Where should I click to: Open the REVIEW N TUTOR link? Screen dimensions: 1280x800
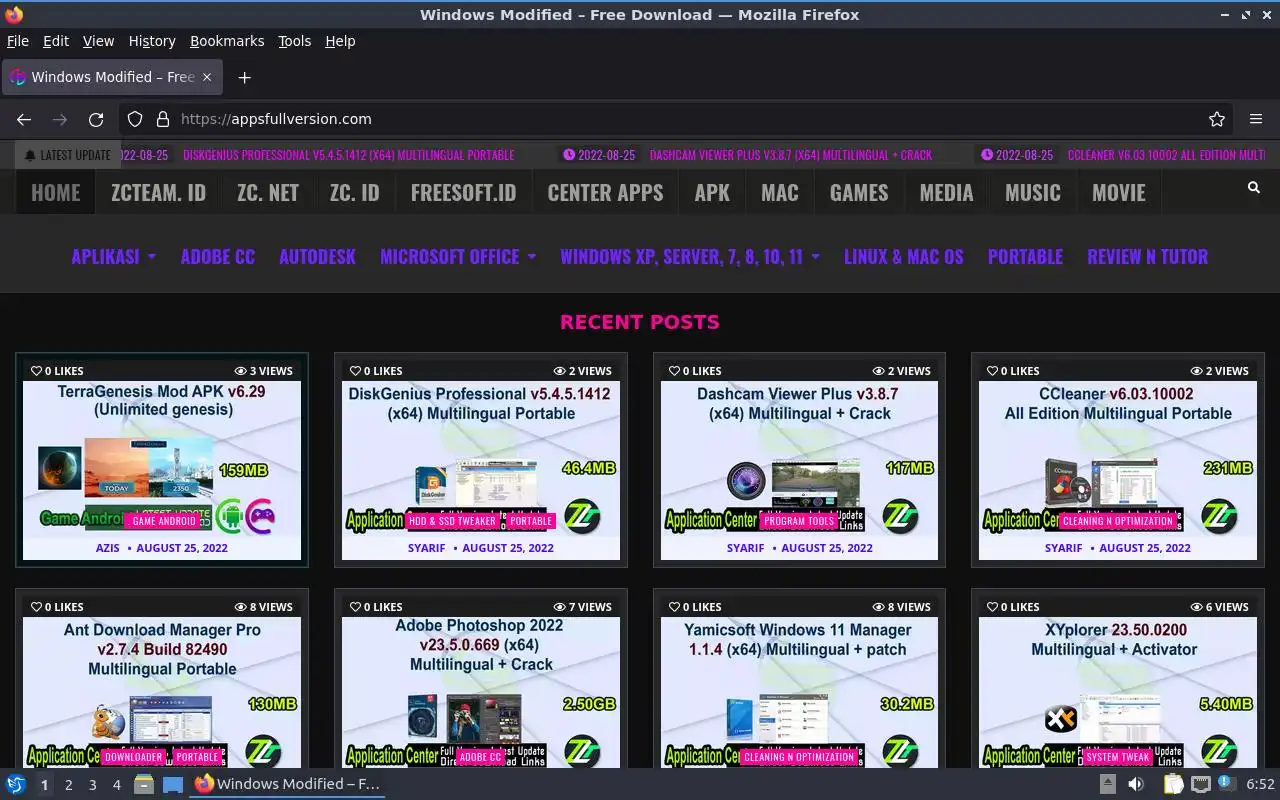[1148, 257]
